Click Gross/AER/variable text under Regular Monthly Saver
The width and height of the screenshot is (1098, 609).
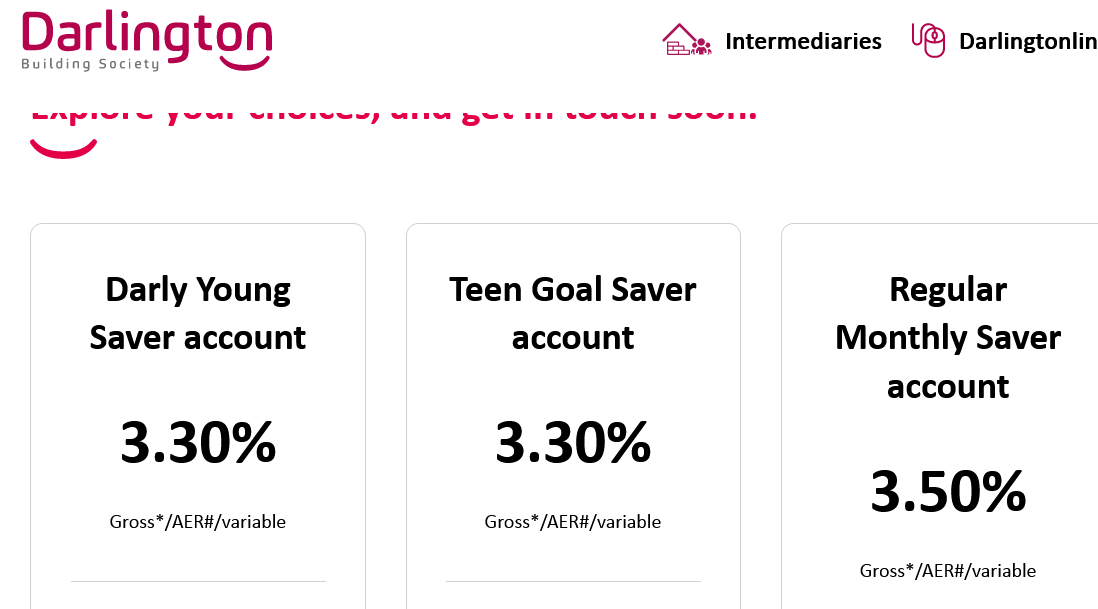coord(948,570)
